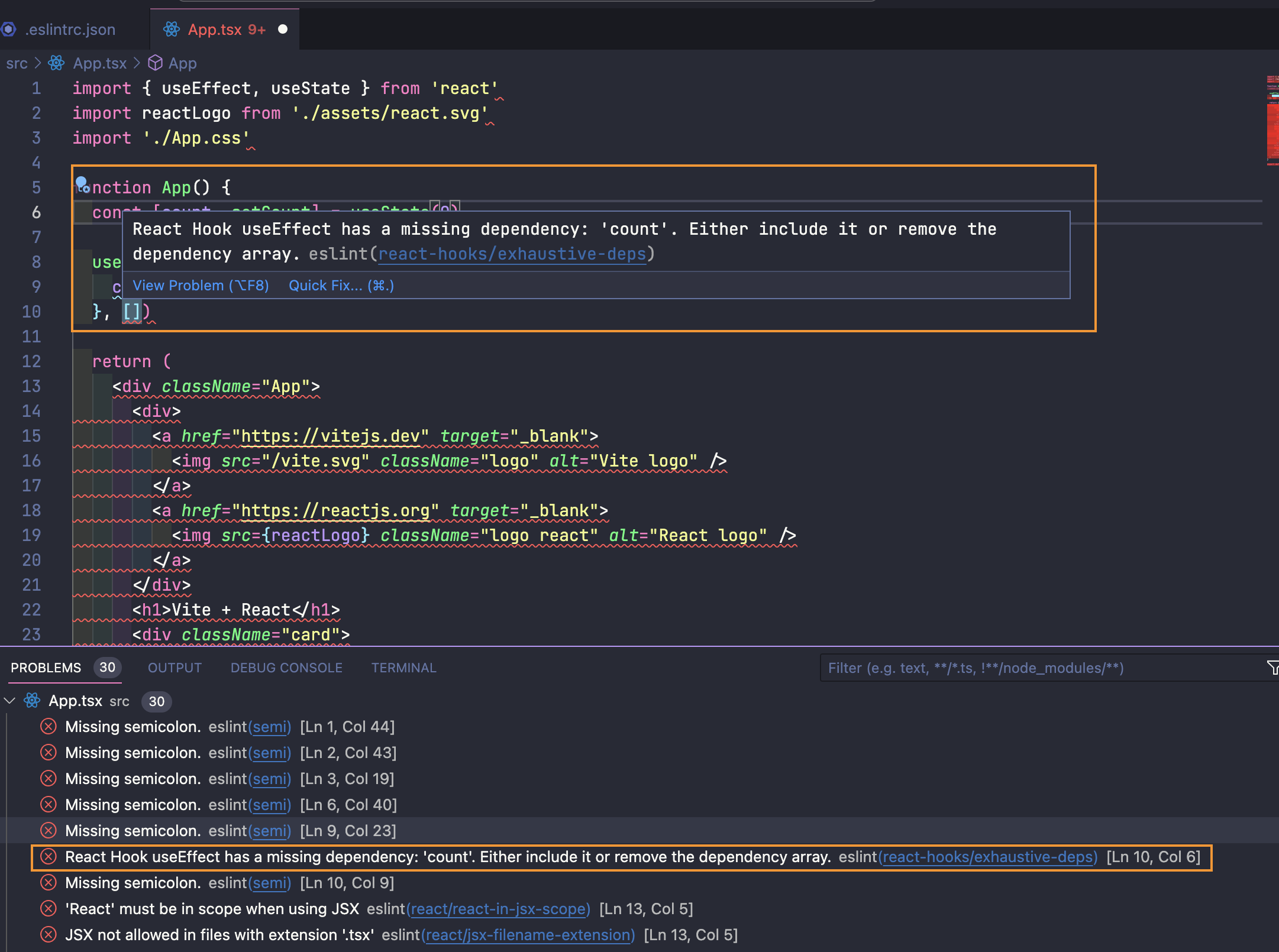Image resolution: width=1279 pixels, height=952 pixels.
Task: Click the lightbulb code action icon
Action: point(82,183)
